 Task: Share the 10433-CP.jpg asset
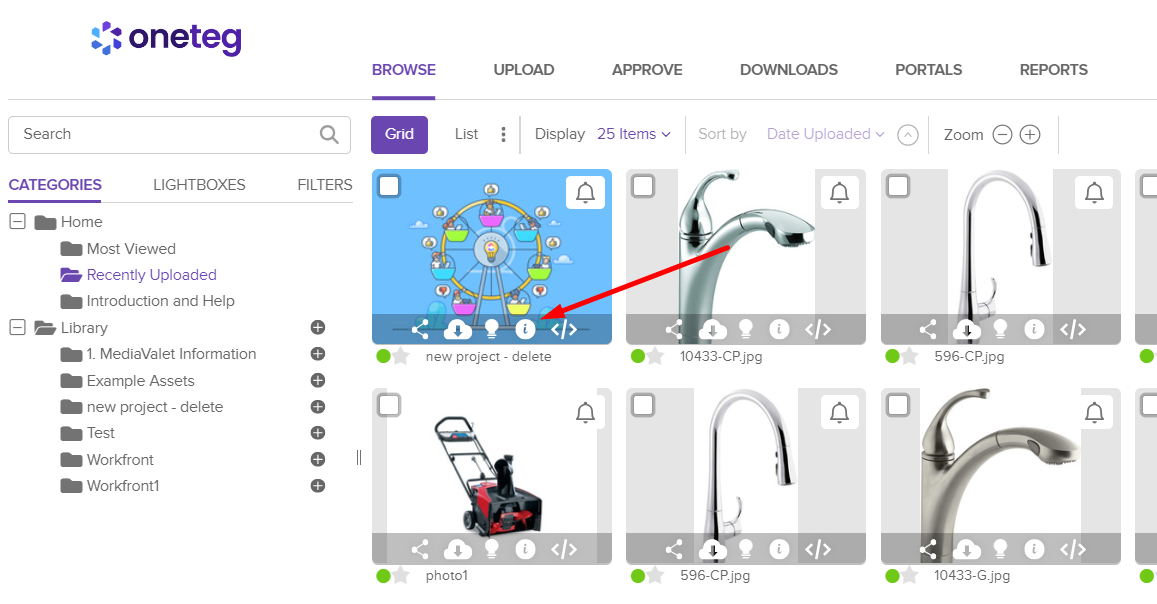click(674, 329)
